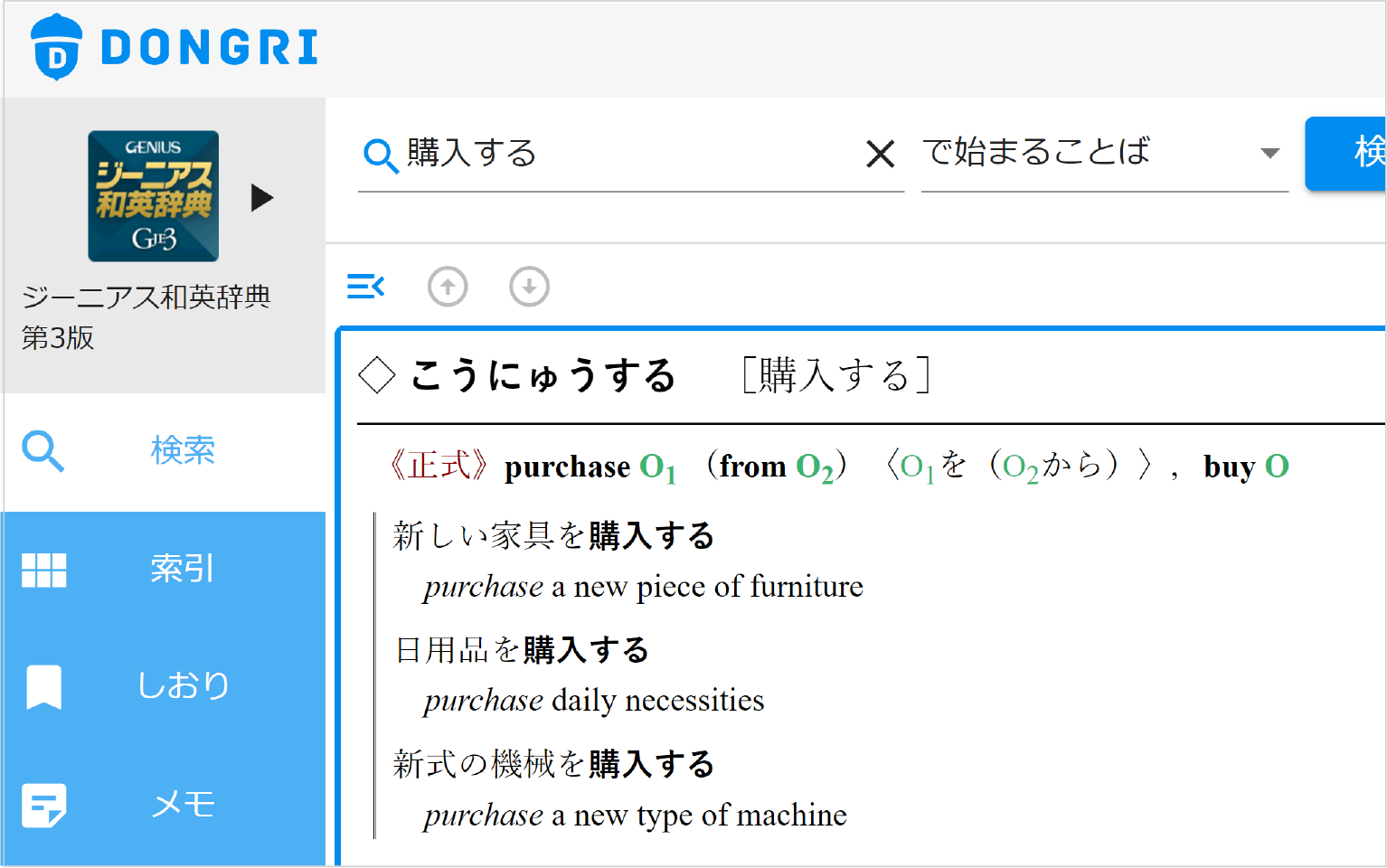Click the grid icon for 索引
1387x868 pixels.
click(x=43, y=570)
